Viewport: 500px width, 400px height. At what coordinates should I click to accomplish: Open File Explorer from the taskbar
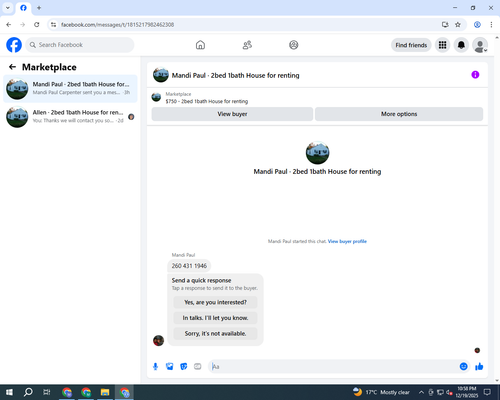click(105, 392)
